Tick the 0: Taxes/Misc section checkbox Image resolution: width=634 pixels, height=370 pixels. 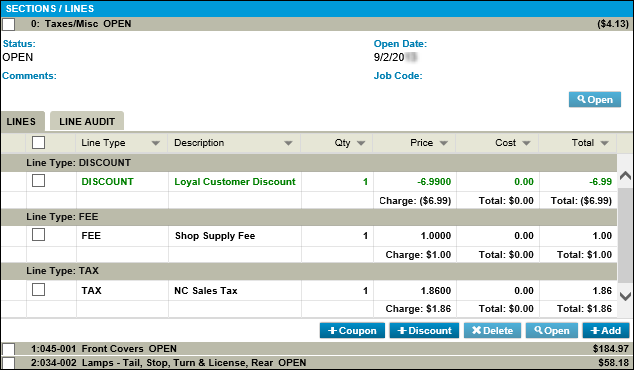pos(8,24)
